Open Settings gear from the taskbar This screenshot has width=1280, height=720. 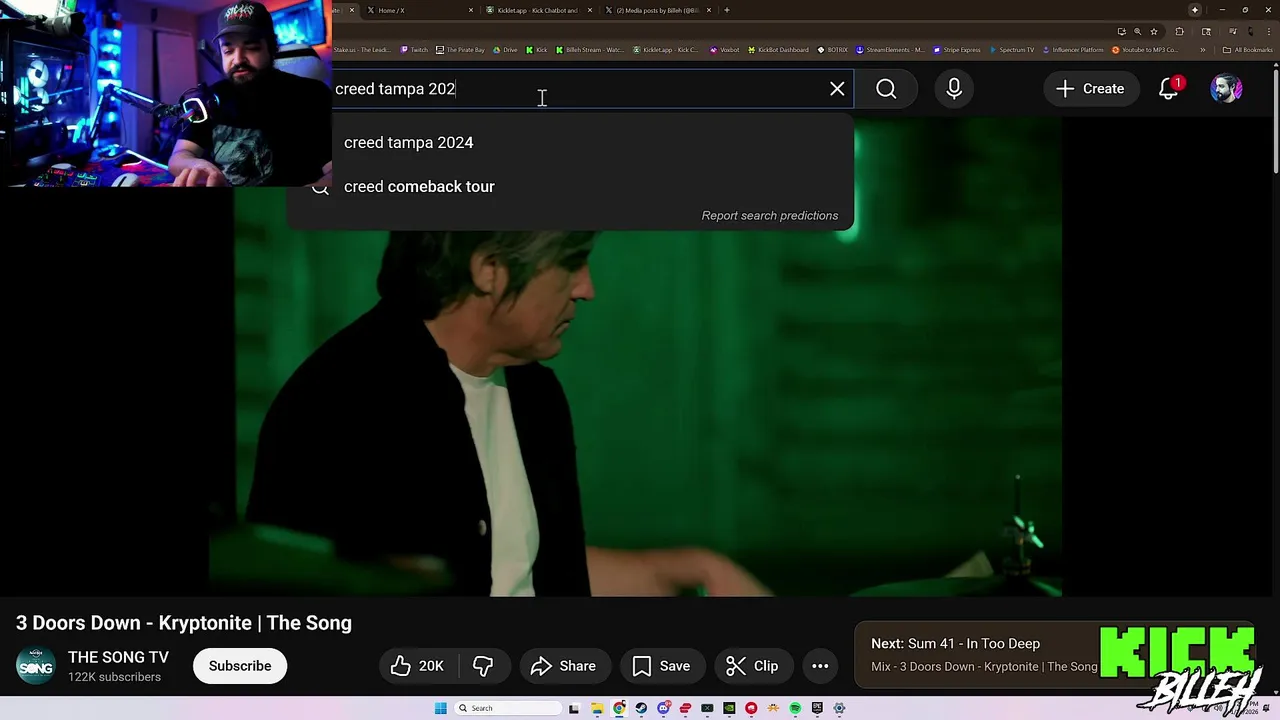(839, 708)
